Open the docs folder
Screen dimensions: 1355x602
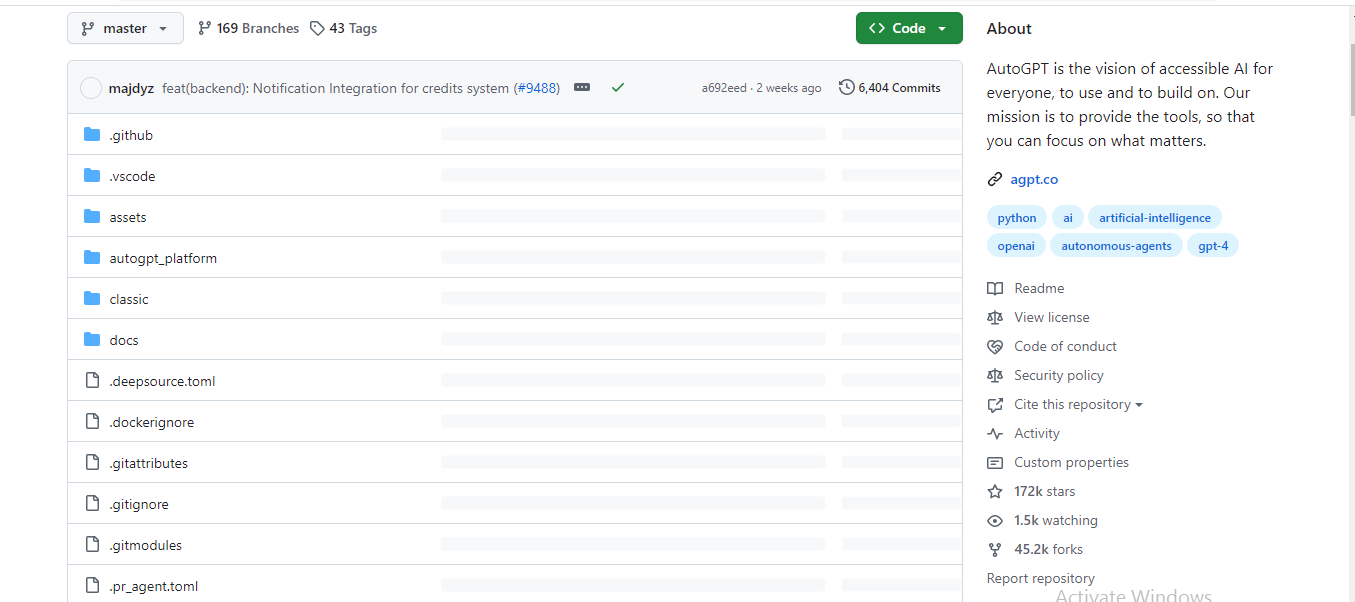click(x=124, y=340)
